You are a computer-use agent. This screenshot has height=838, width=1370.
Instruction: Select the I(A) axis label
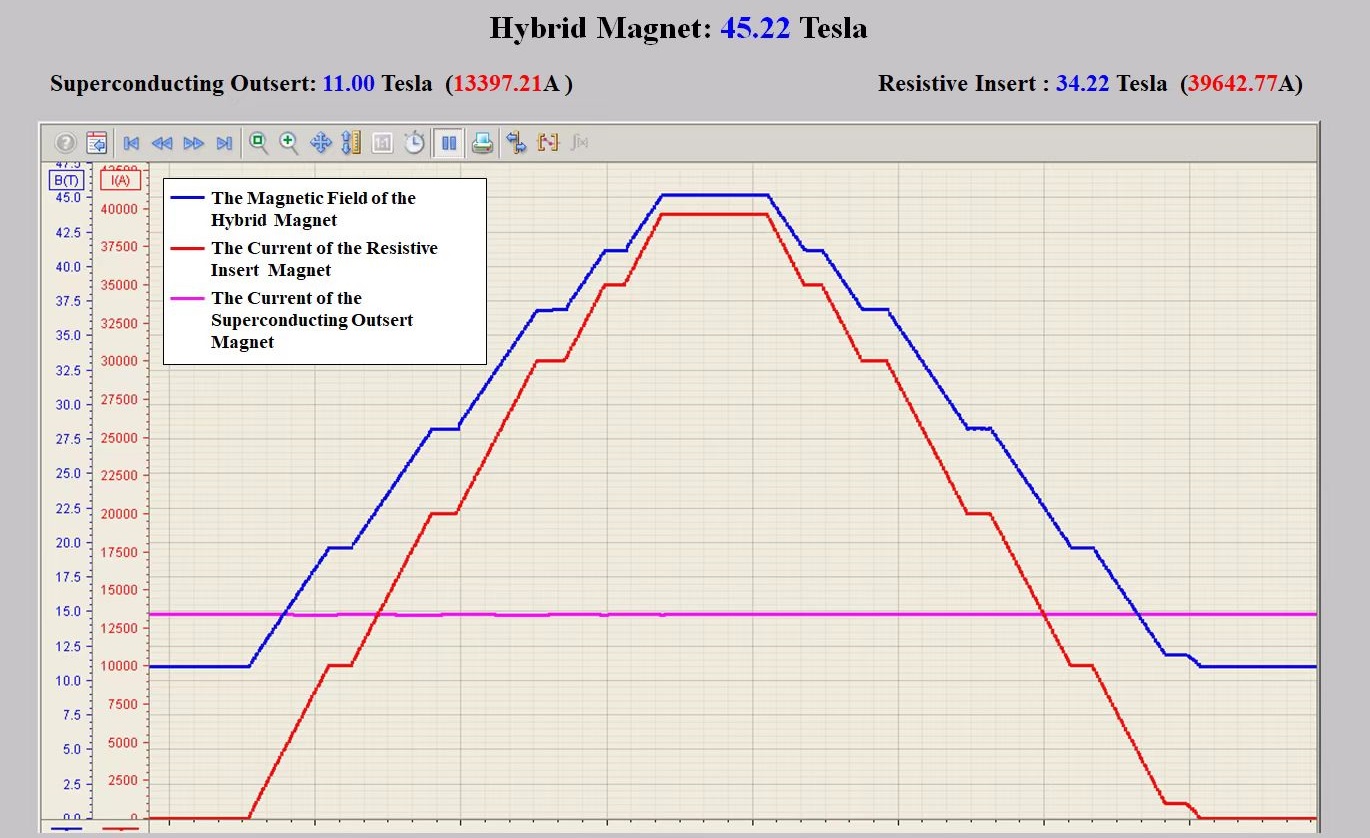click(120, 180)
